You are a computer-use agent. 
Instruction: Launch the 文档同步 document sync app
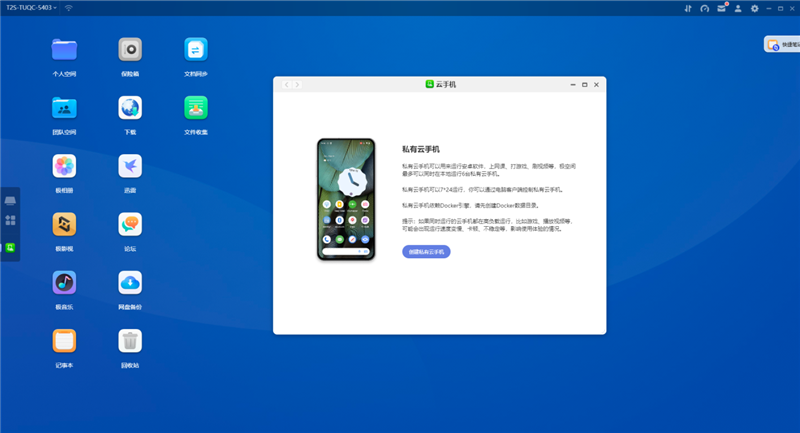(196, 49)
